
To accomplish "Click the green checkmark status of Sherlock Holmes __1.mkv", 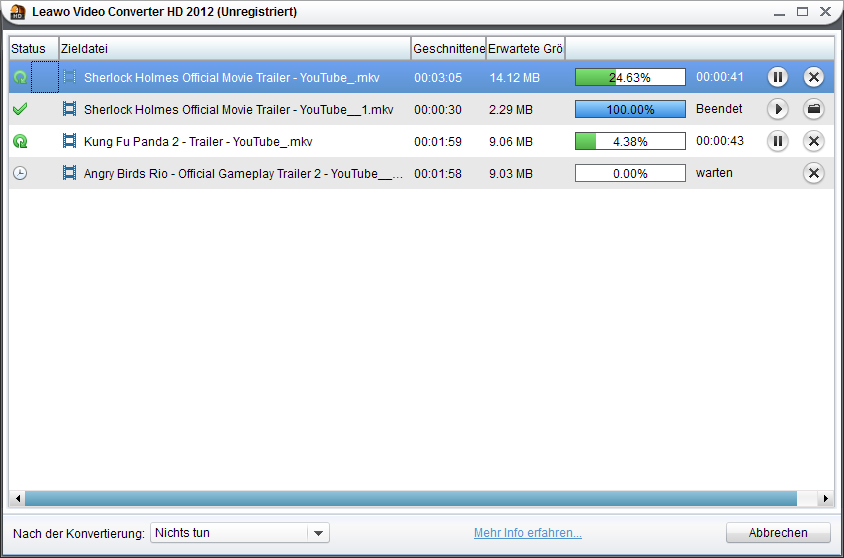I will pyautogui.click(x=20, y=109).
